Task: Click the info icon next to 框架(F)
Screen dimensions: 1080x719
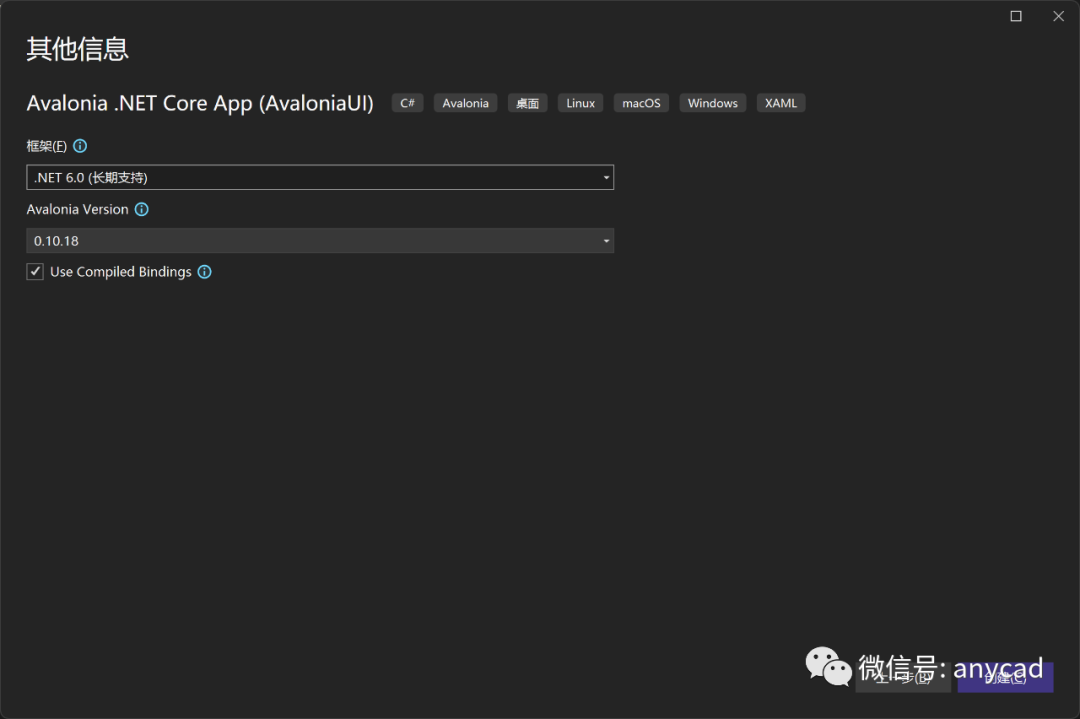Action: click(x=80, y=146)
